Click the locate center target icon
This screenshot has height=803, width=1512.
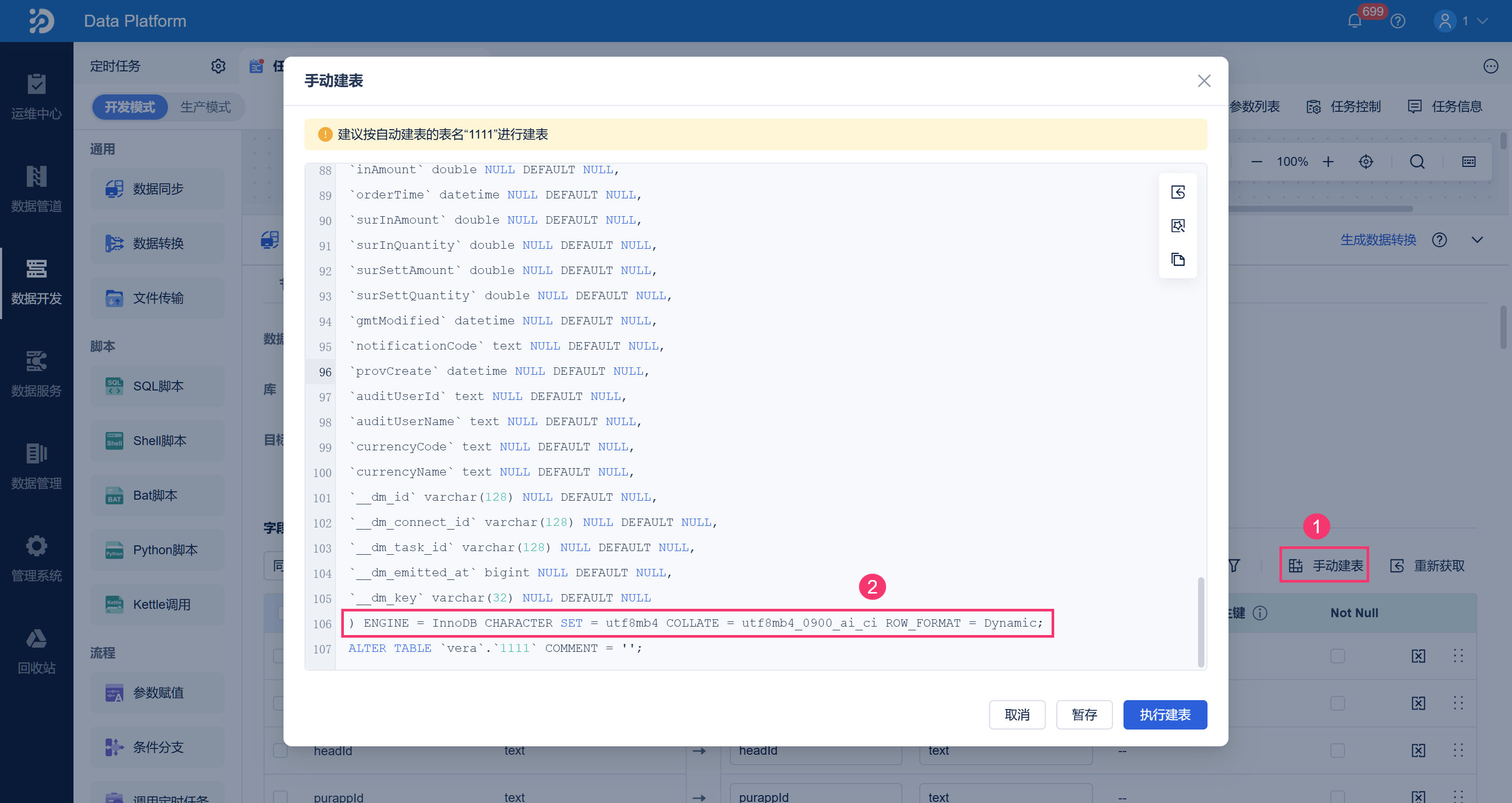(1366, 162)
